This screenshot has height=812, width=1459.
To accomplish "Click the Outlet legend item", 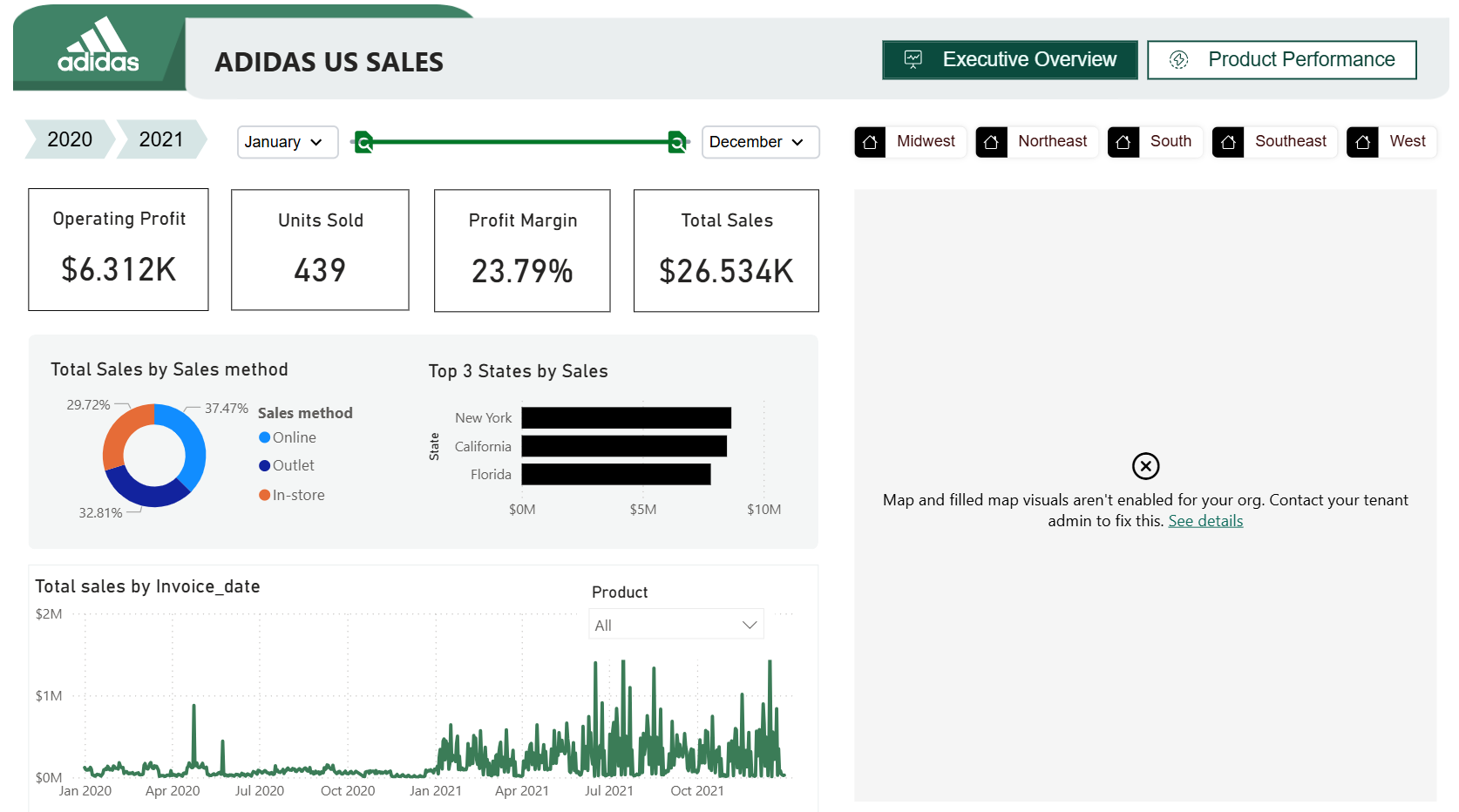I will 287,465.
